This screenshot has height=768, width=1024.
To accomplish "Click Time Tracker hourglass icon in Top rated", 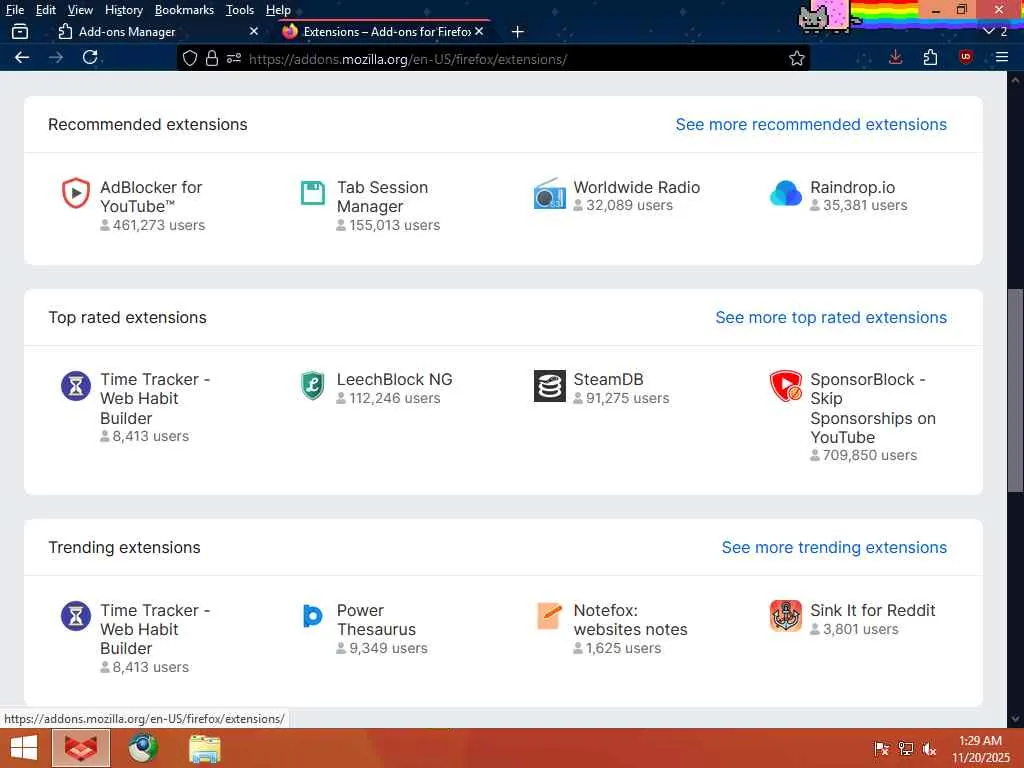I will [76, 385].
